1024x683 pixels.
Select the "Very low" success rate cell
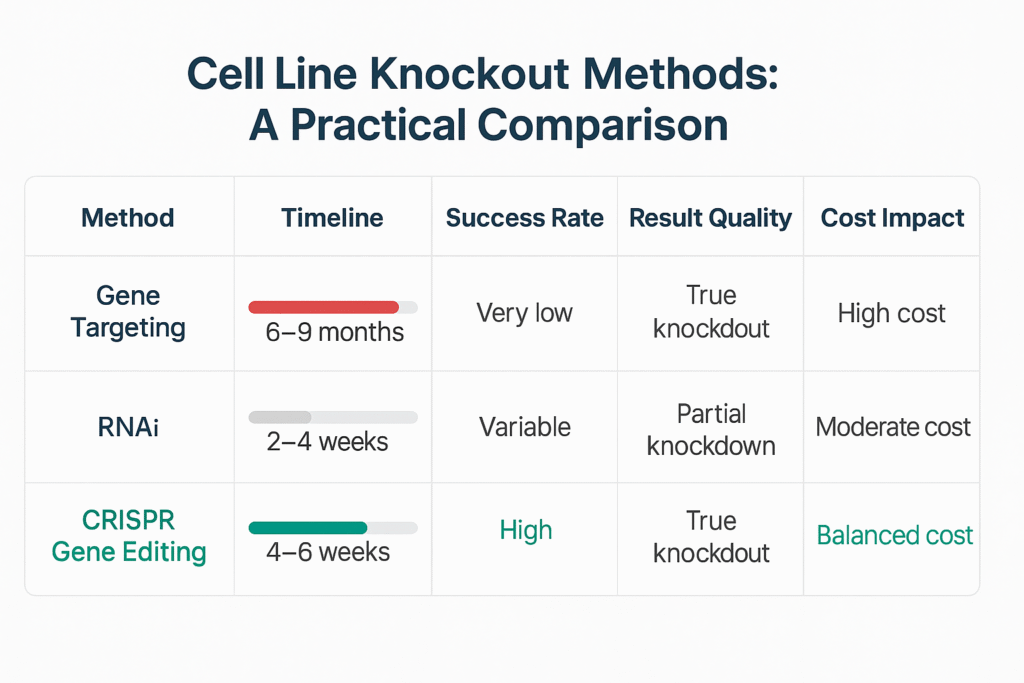pyautogui.click(x=524, y=313)
